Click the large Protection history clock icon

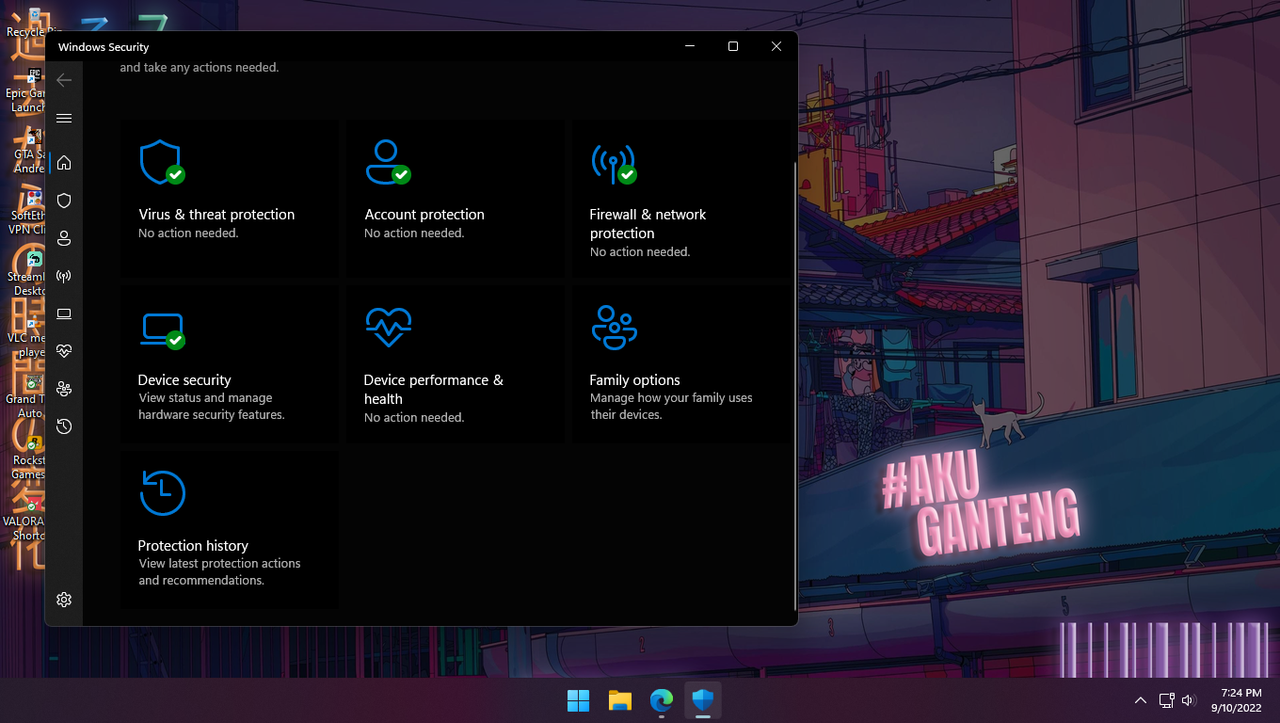(x=162, y=493)
